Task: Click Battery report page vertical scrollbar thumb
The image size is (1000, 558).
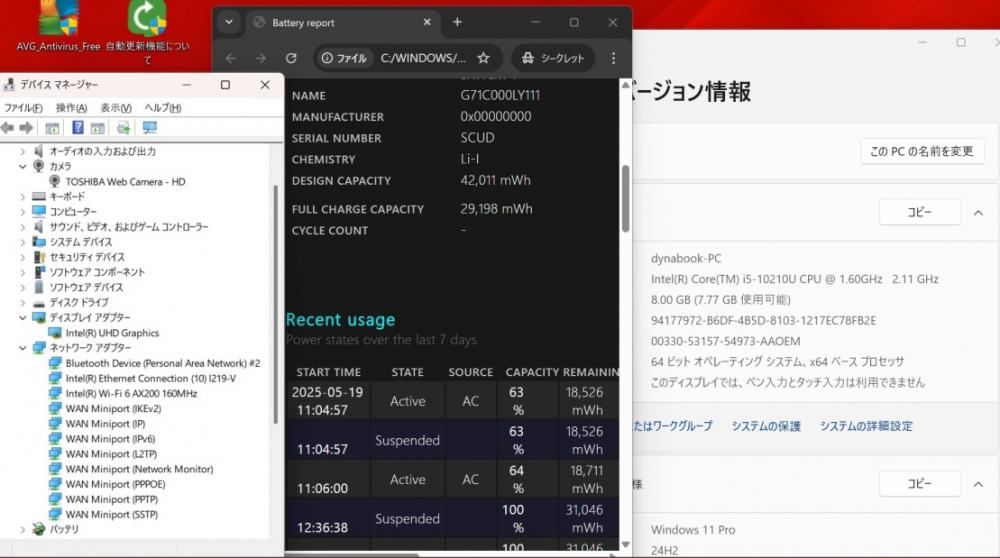Action: (626, 198)
